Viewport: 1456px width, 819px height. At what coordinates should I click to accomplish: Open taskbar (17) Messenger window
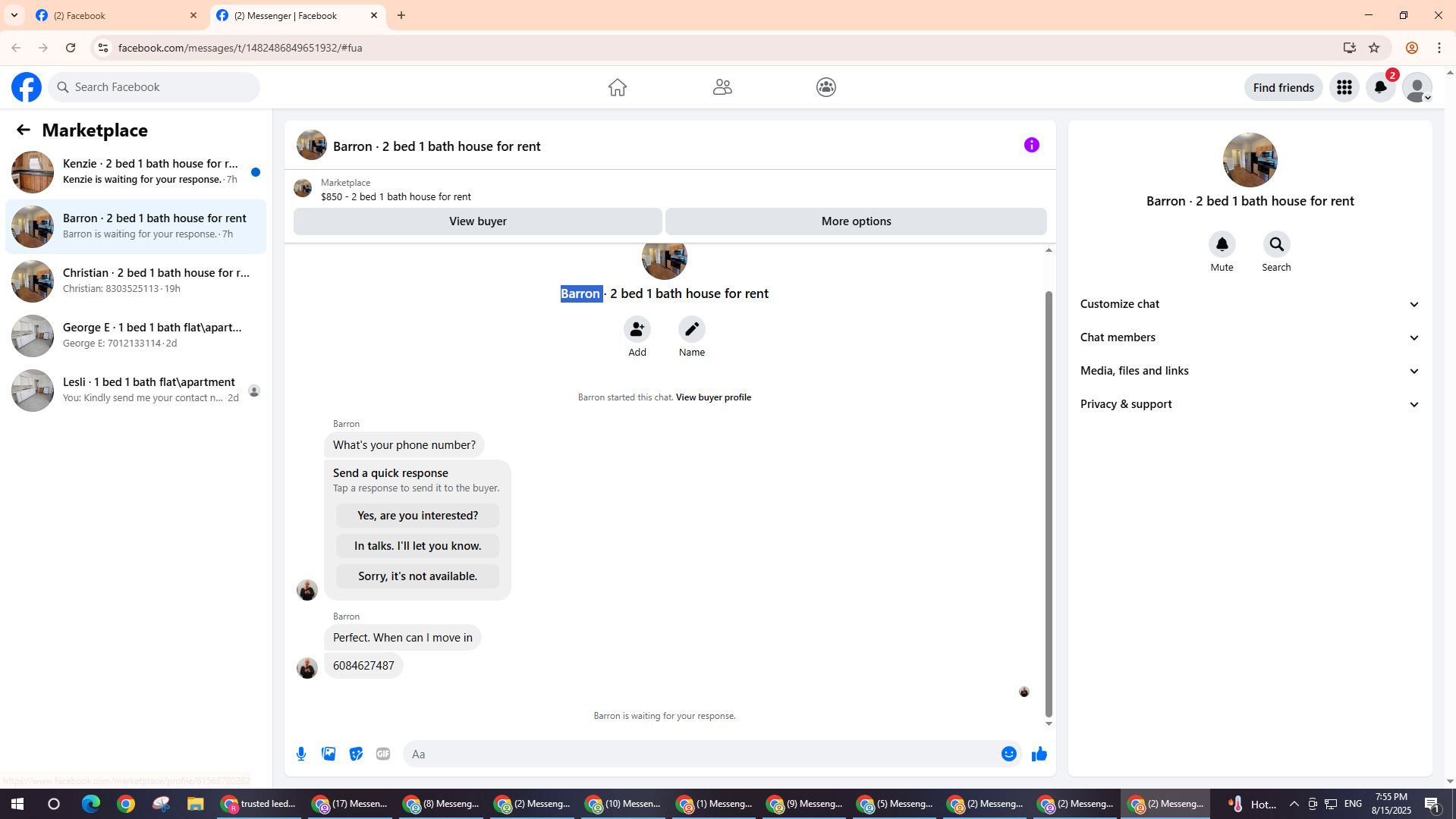tap(351, 804)
